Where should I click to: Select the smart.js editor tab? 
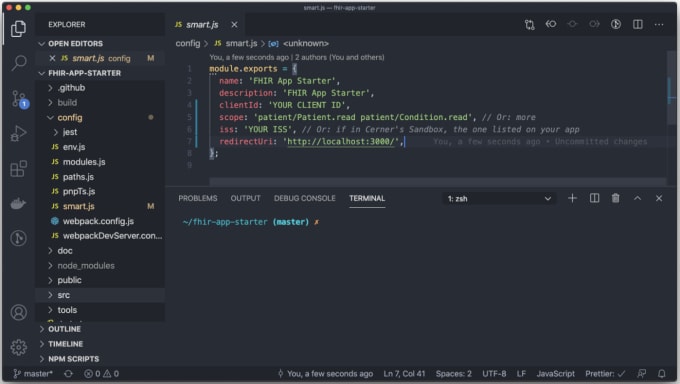pyautogui.click(x=202, y=25)
